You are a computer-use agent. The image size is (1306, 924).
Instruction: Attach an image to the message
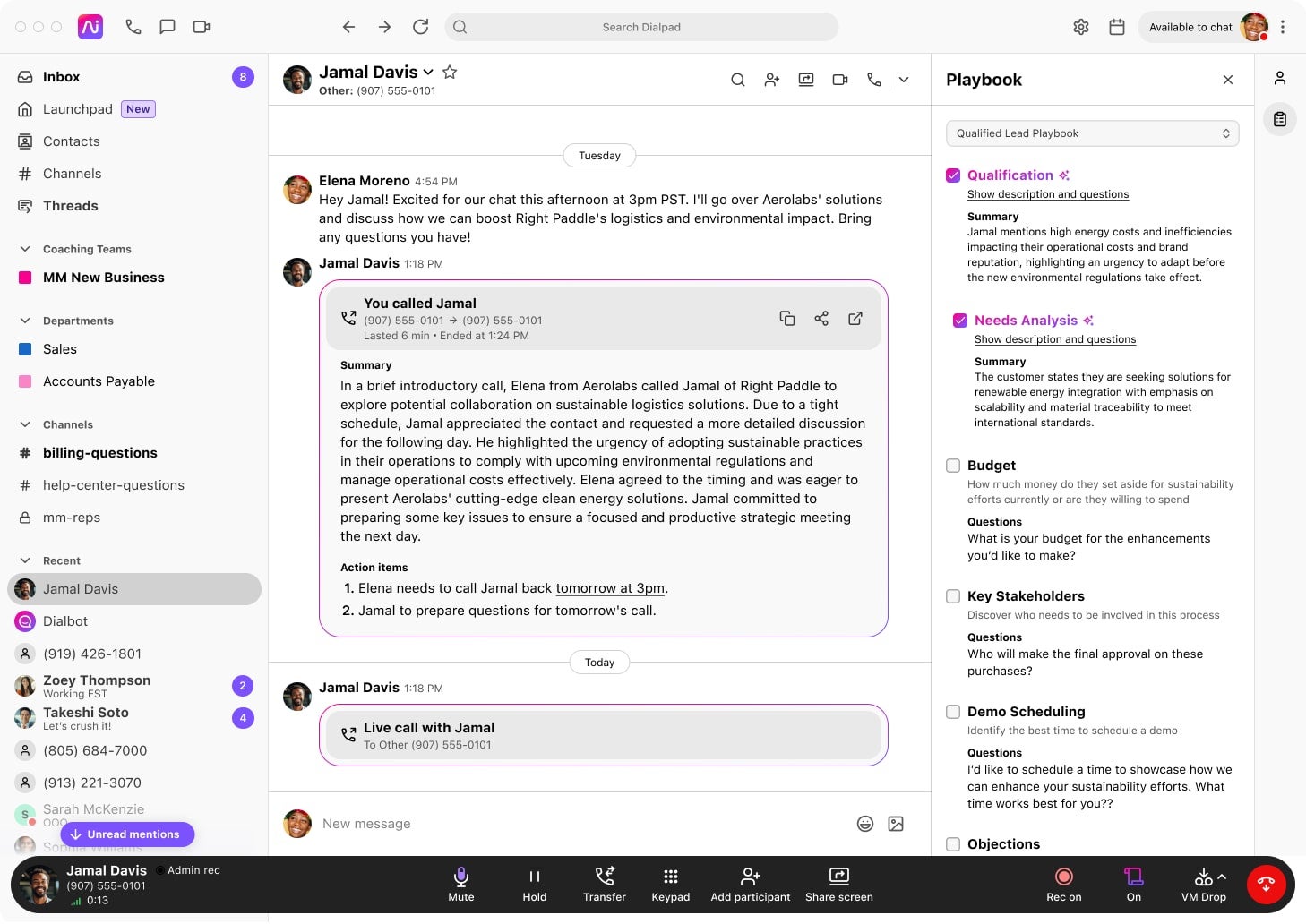pos(896,823)
